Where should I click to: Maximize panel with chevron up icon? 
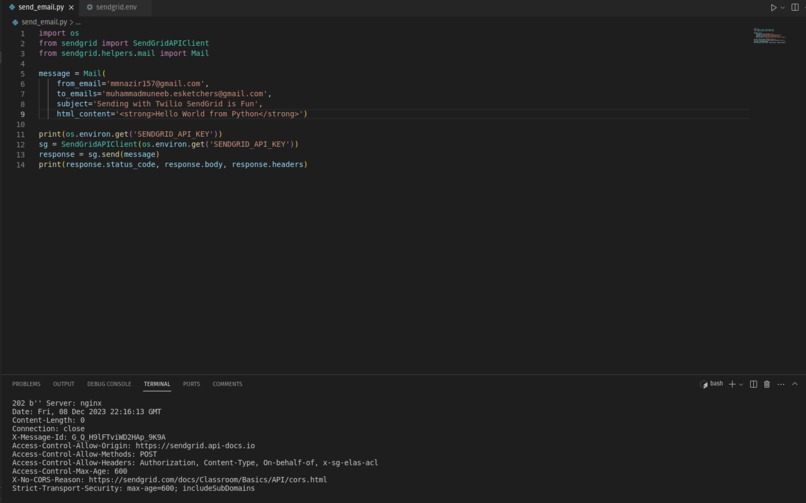pos(795,384)
